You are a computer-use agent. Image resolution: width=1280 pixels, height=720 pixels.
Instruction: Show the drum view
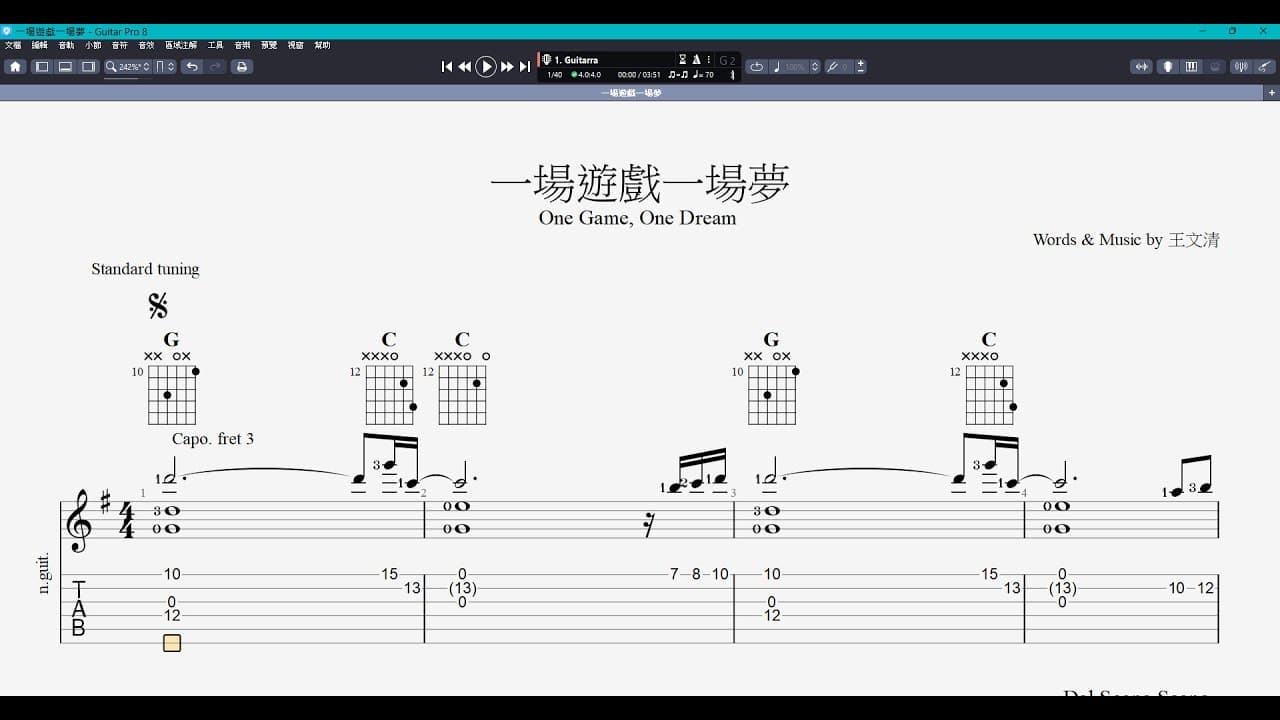pos(1215,67)
